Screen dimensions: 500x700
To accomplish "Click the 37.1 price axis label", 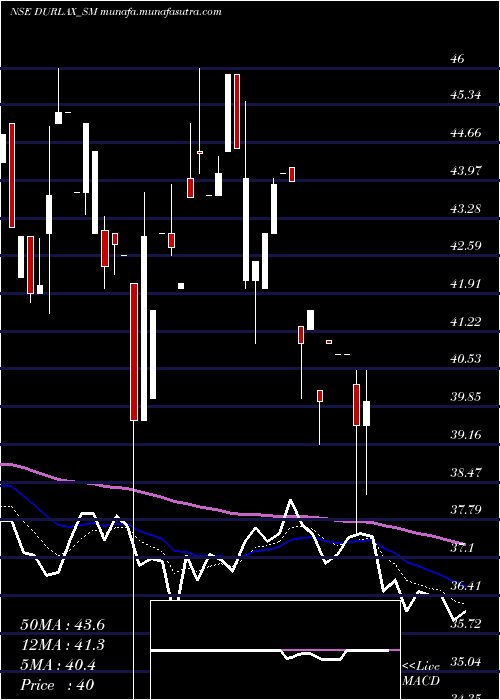I will coord(462,548).
